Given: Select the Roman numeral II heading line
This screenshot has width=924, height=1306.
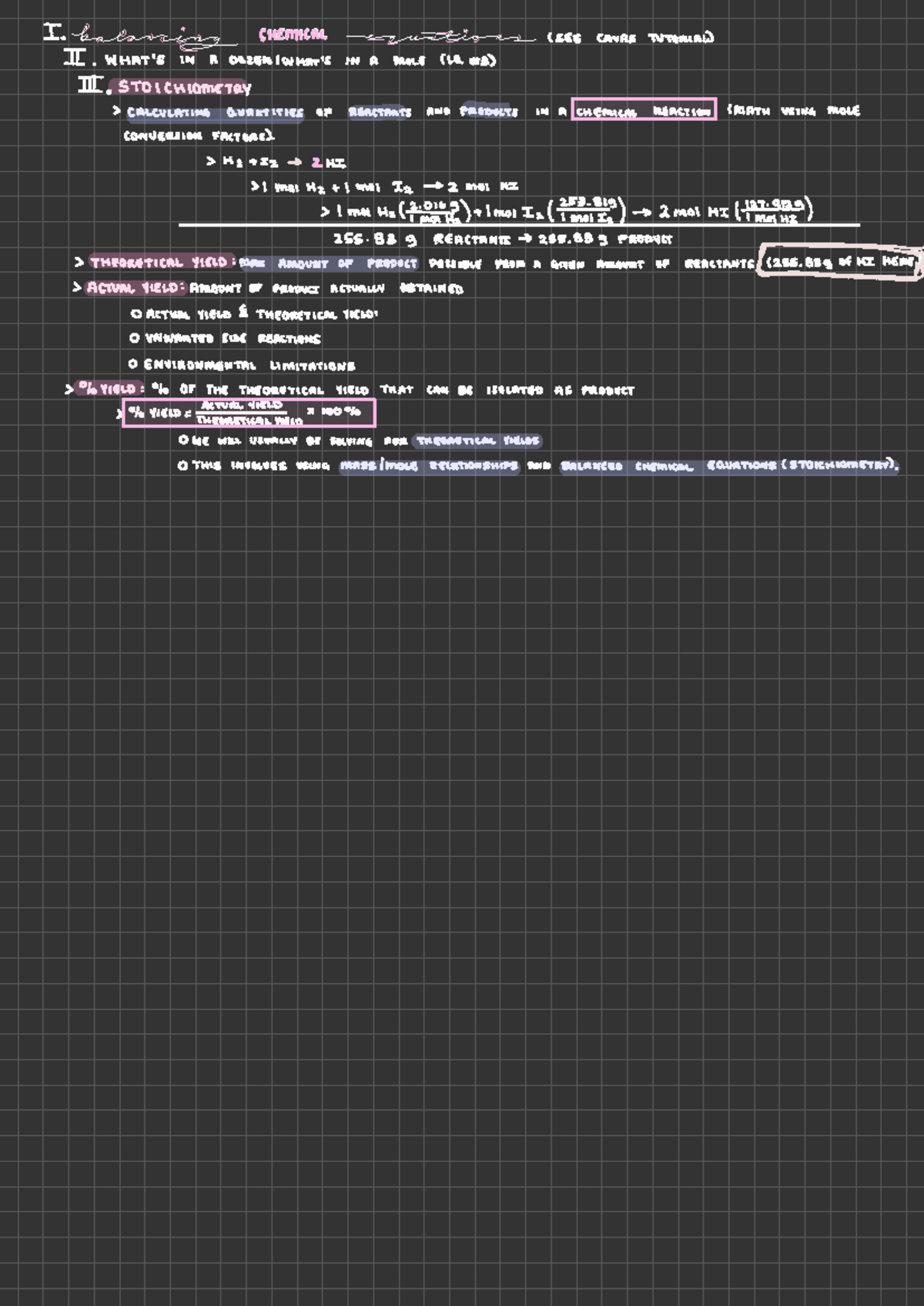Looking at the screenshot, I should tap(280, 59).
